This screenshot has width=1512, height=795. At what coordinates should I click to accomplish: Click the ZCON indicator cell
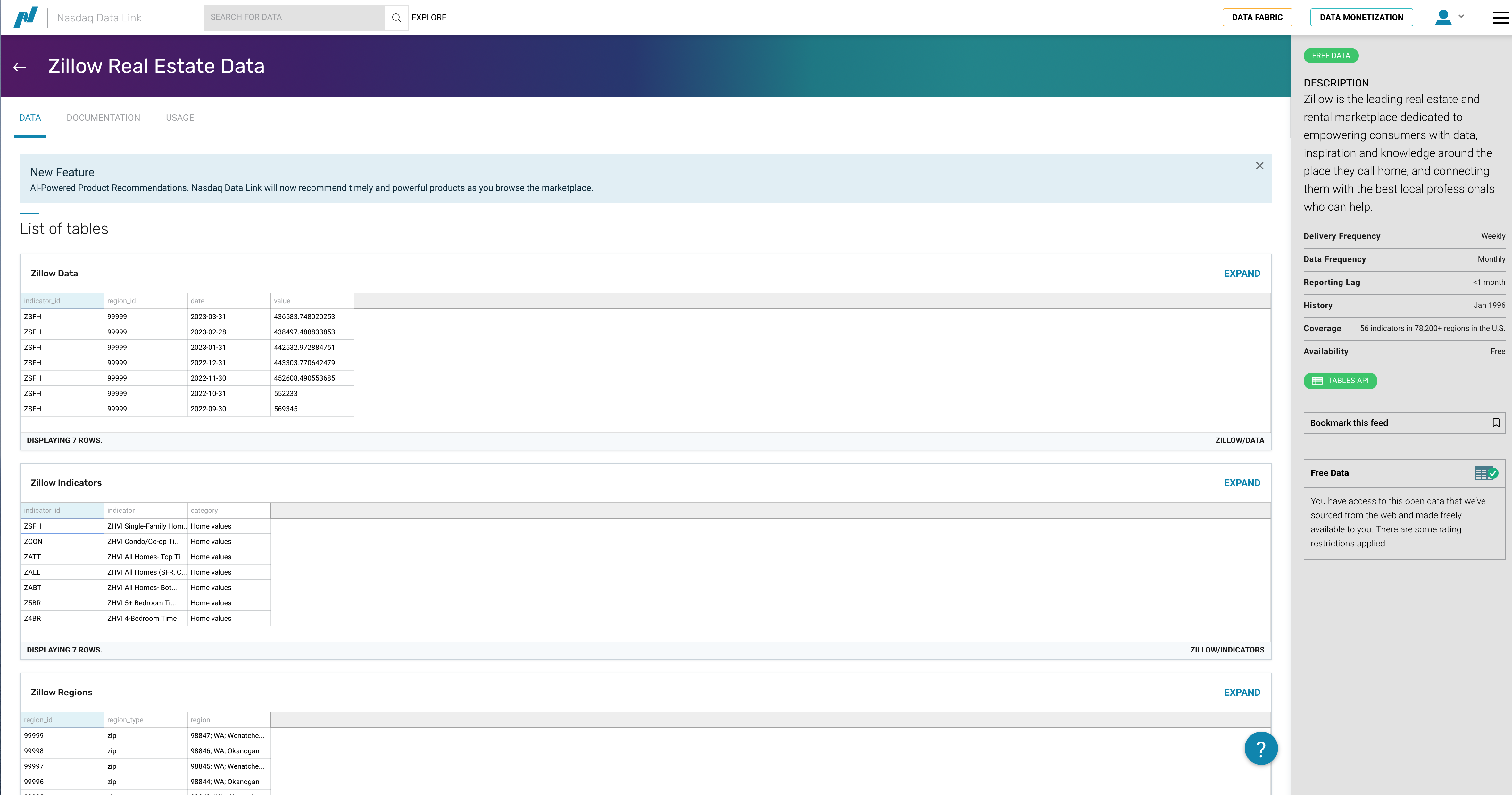tap(62, 542)
